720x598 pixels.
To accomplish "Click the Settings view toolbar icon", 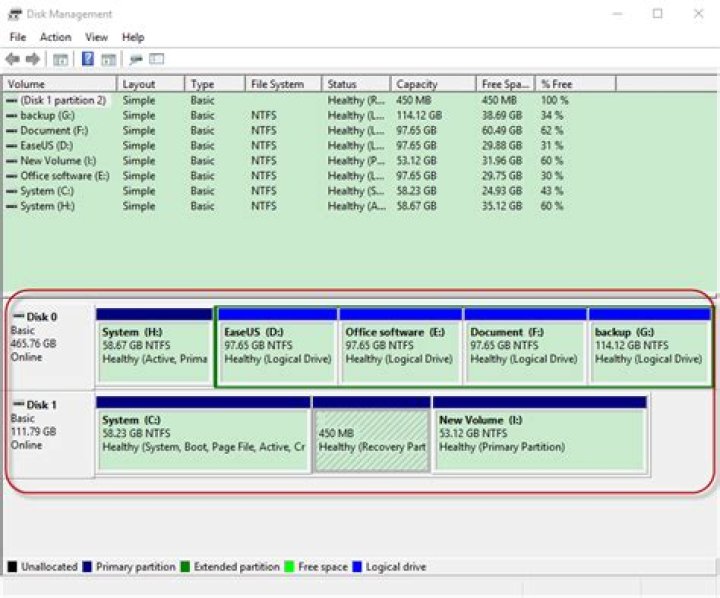I will [157, 59].
